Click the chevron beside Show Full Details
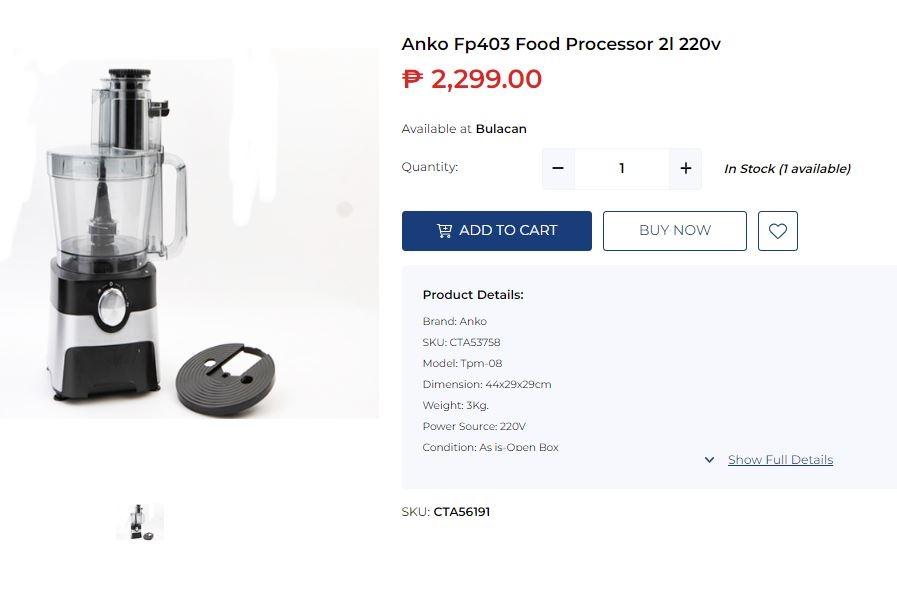Image resolution: width=897 pixels, height=608 pixels. [710, 460]
